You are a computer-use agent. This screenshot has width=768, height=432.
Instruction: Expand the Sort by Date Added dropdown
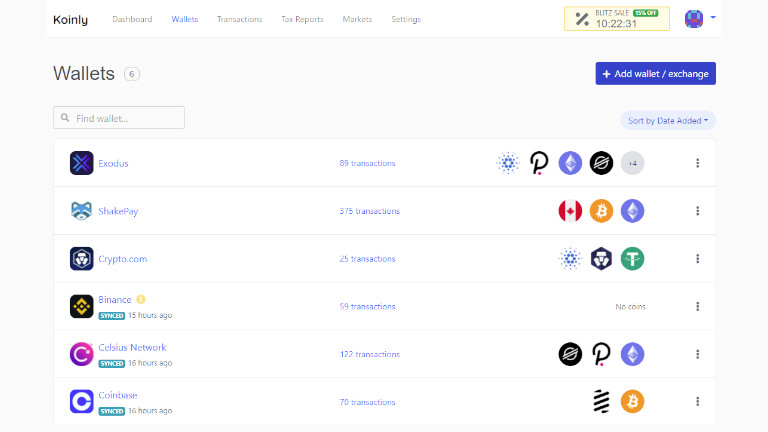pyautogui.click(x=668, y=120)
